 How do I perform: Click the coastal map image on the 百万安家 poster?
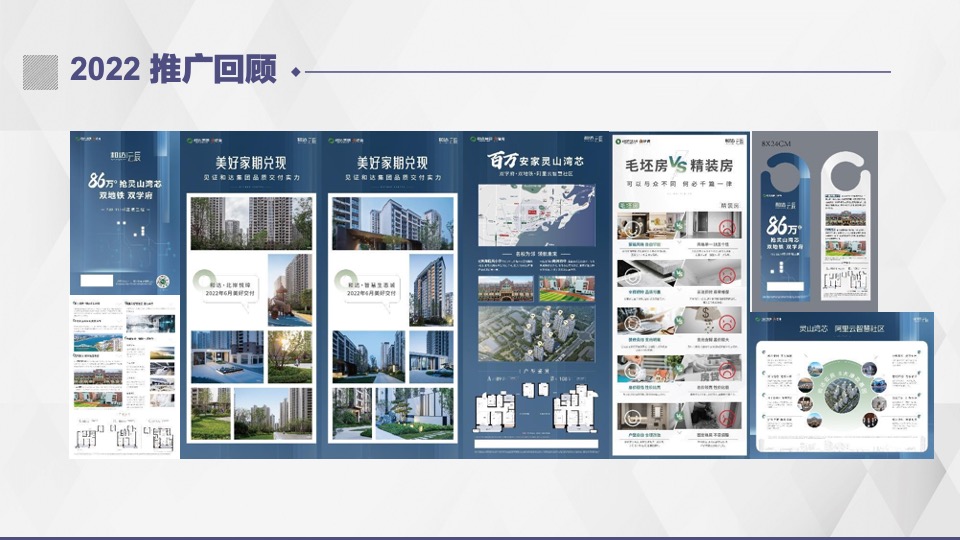point(536,216)
